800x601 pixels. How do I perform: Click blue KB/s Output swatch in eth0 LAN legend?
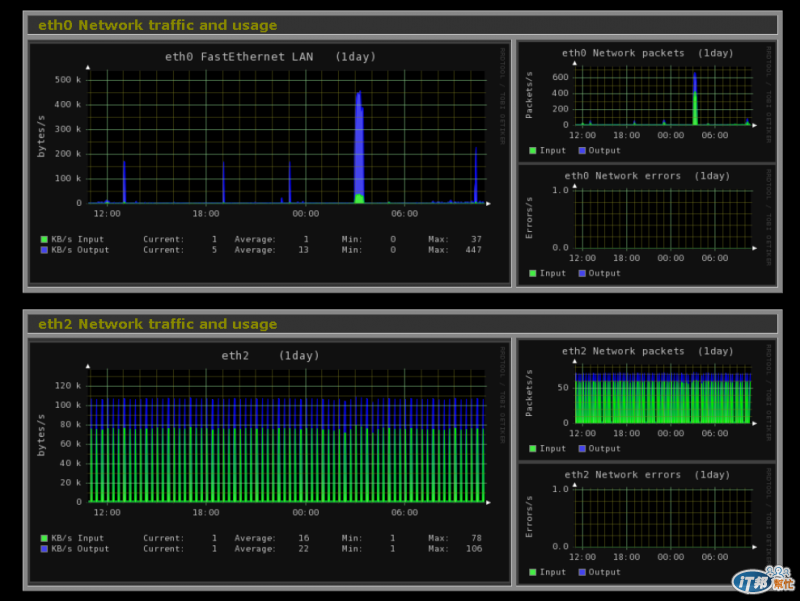44,250
